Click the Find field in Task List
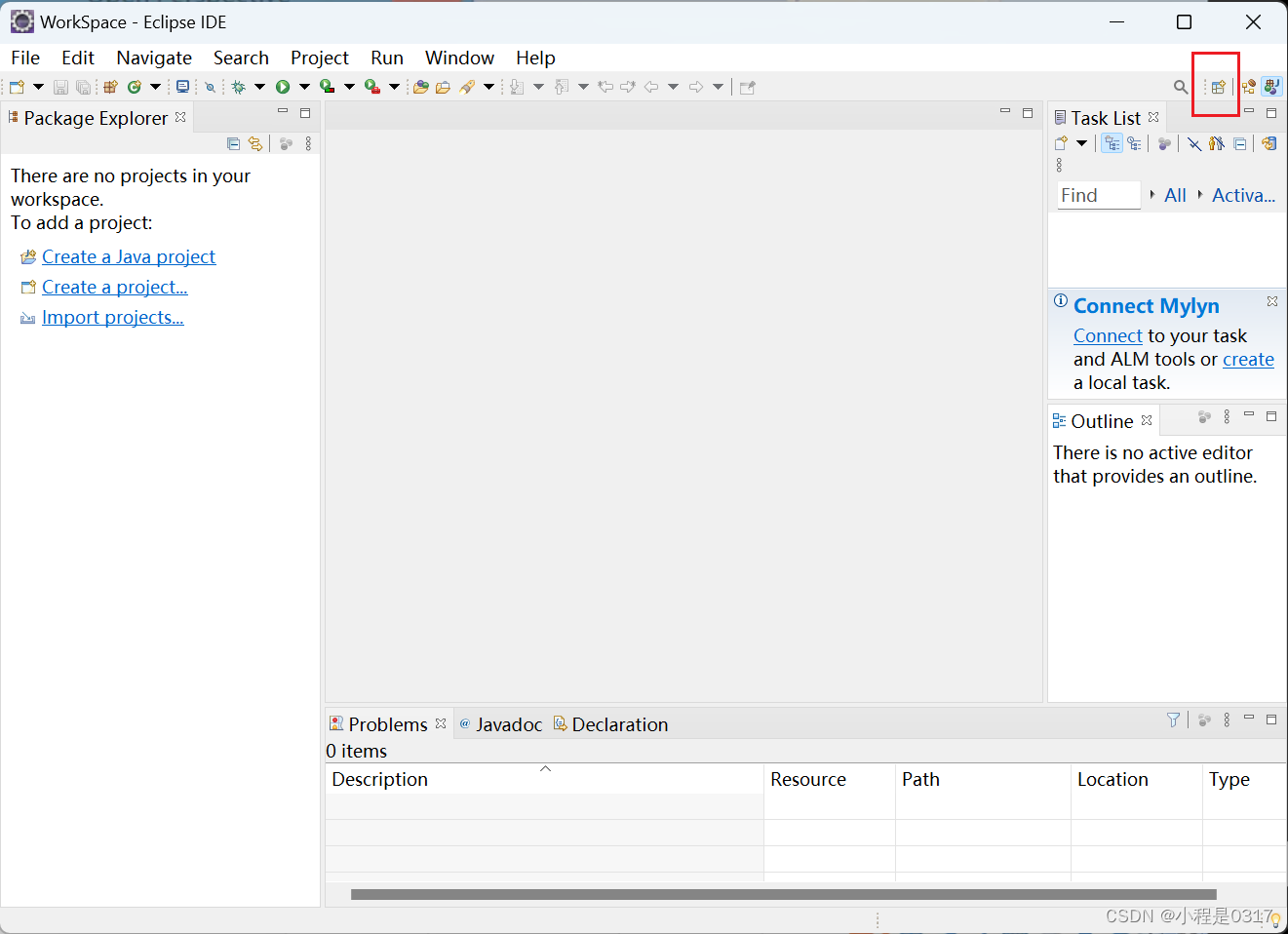Screen dimensions: 1288x934 pyautogui.click(x=1099, y=195)
